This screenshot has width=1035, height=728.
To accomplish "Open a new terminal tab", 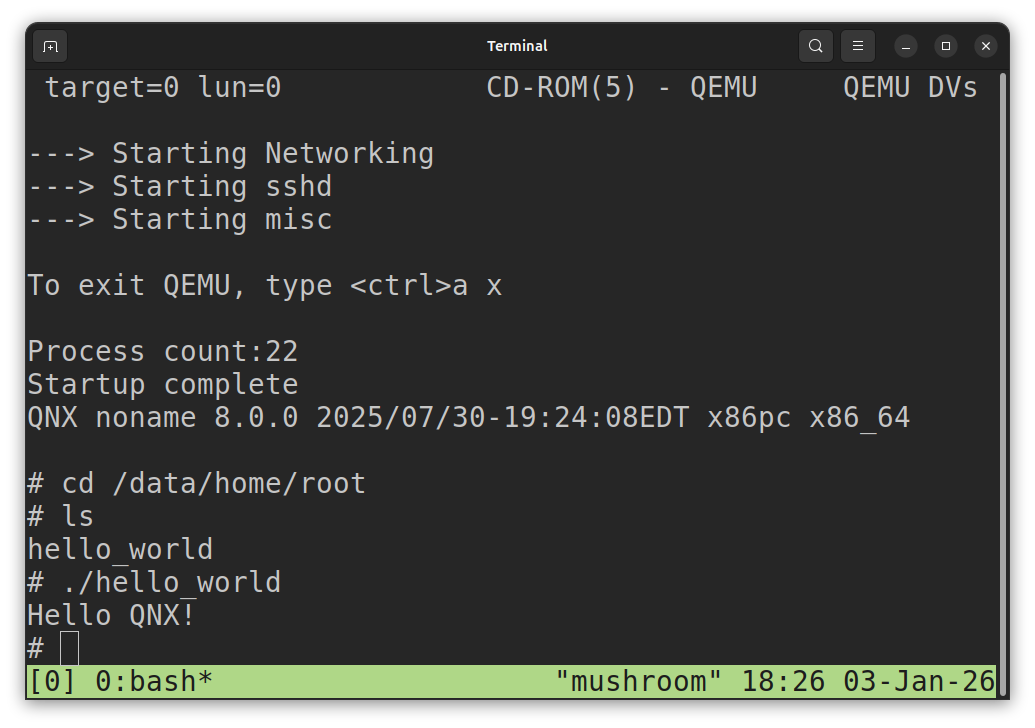I will tap(50, 46).
